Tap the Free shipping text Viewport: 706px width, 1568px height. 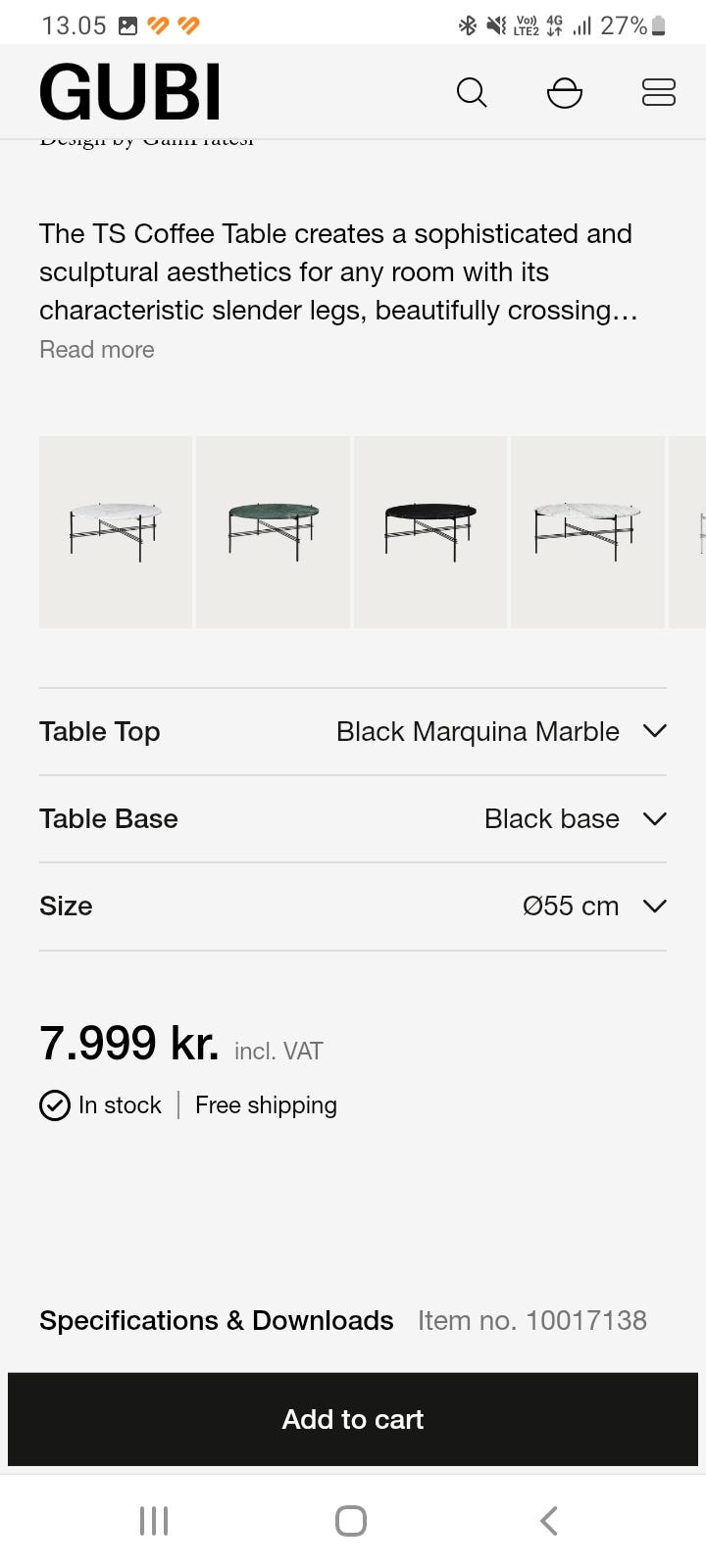[x=266, y=1105]
